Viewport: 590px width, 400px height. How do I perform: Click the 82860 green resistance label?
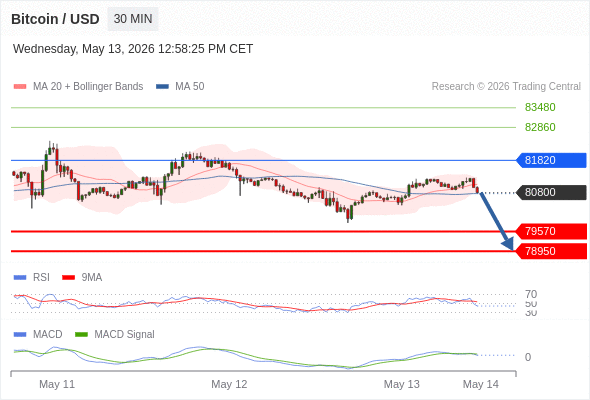click(x=540, y=127)
